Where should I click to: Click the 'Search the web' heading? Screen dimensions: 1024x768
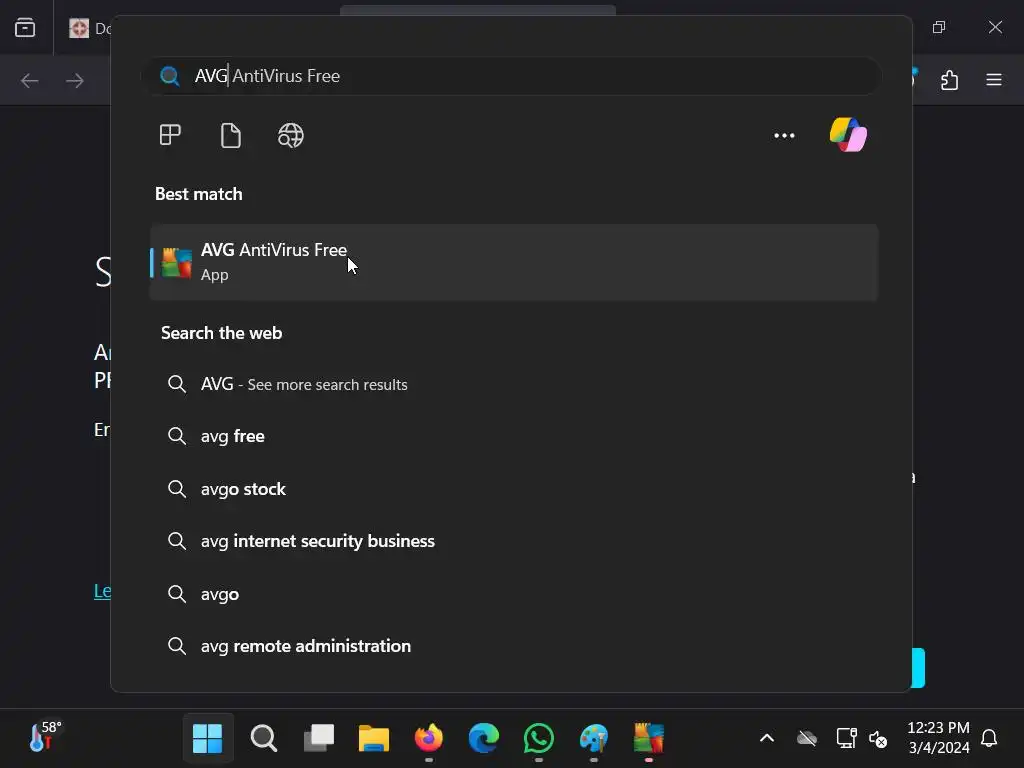pos(221,333)
